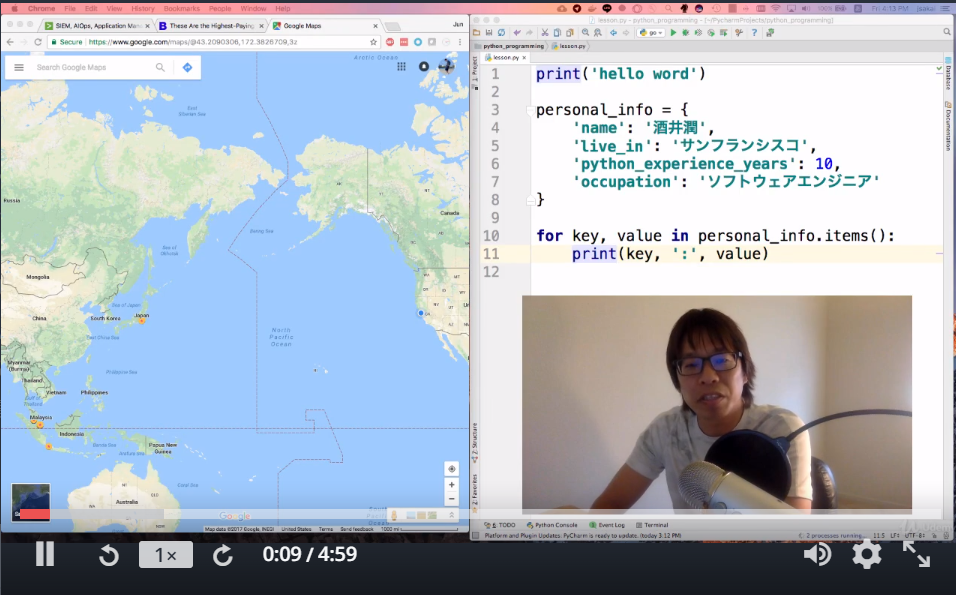Run the program with the green play icon
The height and width of the screenshot is (595, 956).
[673, 33]
